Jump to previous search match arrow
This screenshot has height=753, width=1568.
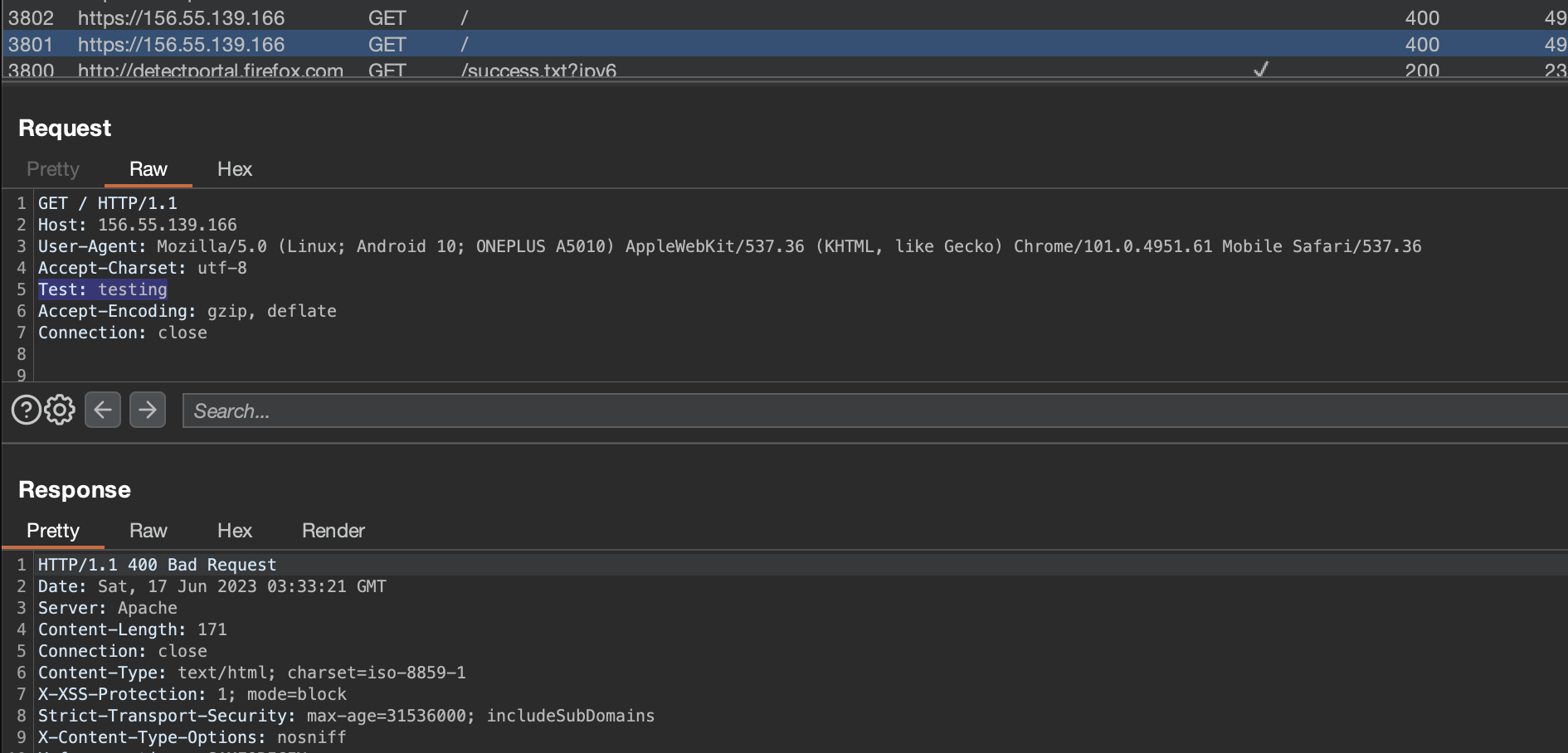tap(103, 409)
